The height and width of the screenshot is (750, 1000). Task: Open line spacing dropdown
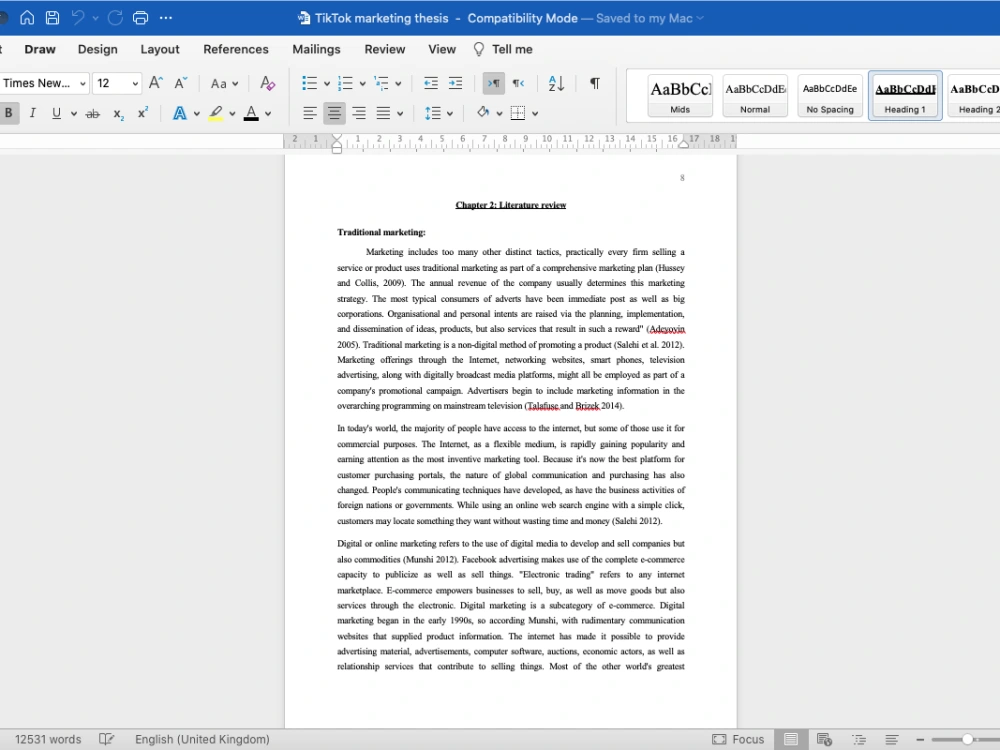tap(438, 114)
